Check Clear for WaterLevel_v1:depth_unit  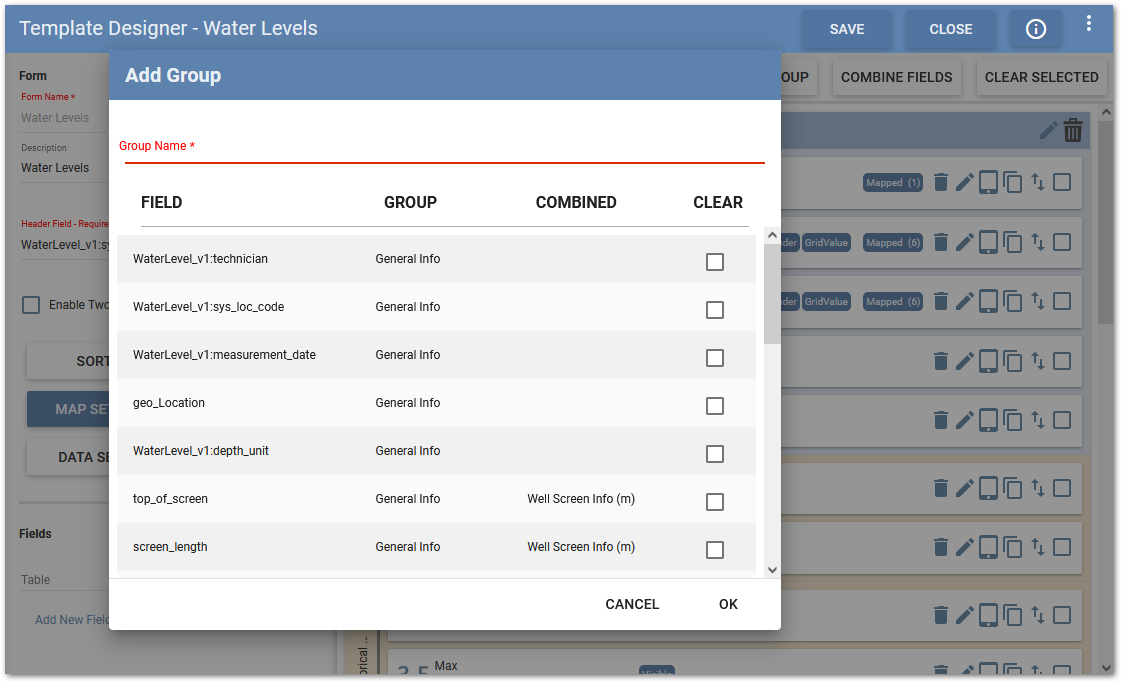point(715,454)
